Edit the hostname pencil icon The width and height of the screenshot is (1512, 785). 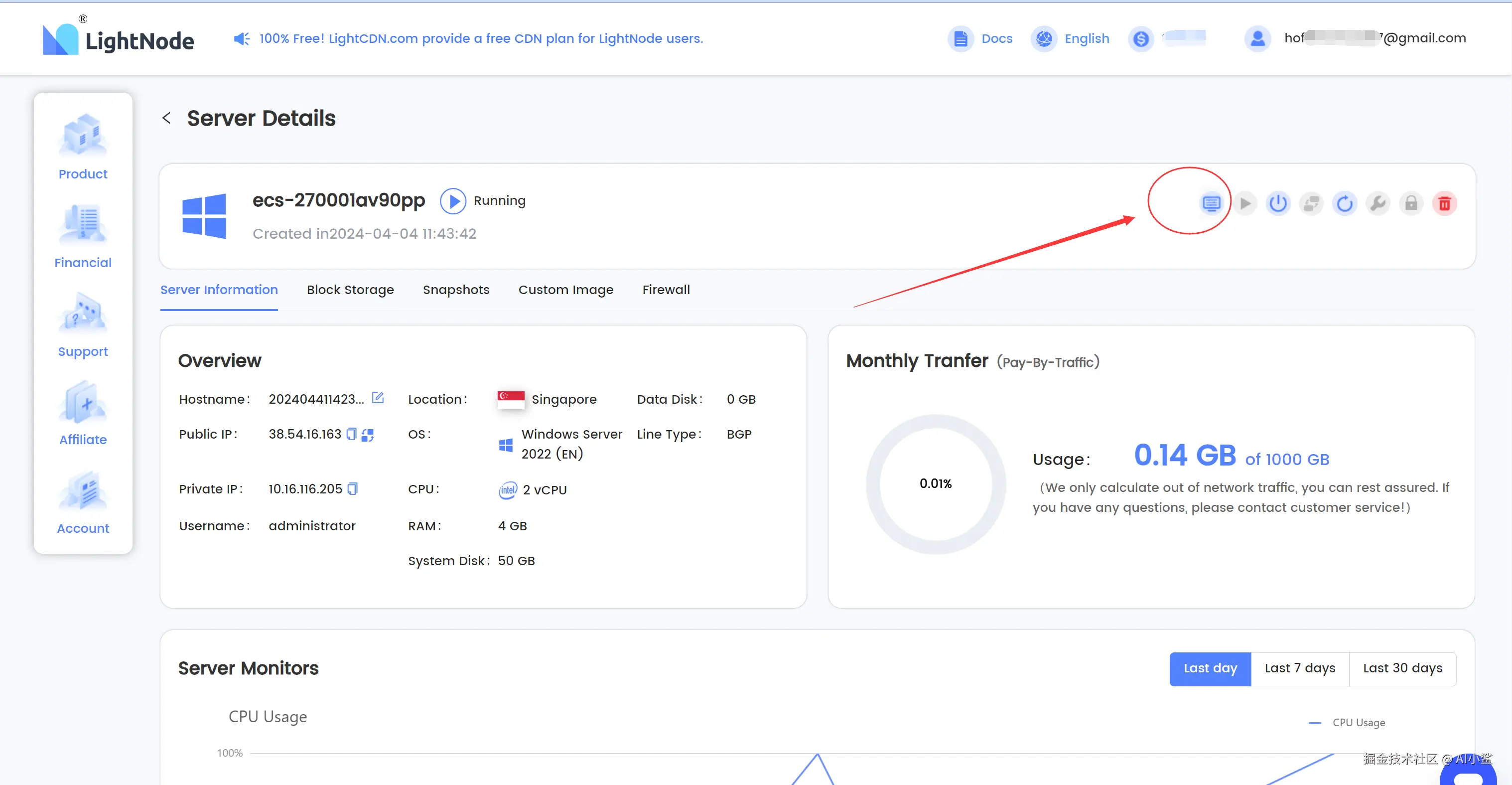(x=378, y=398)
